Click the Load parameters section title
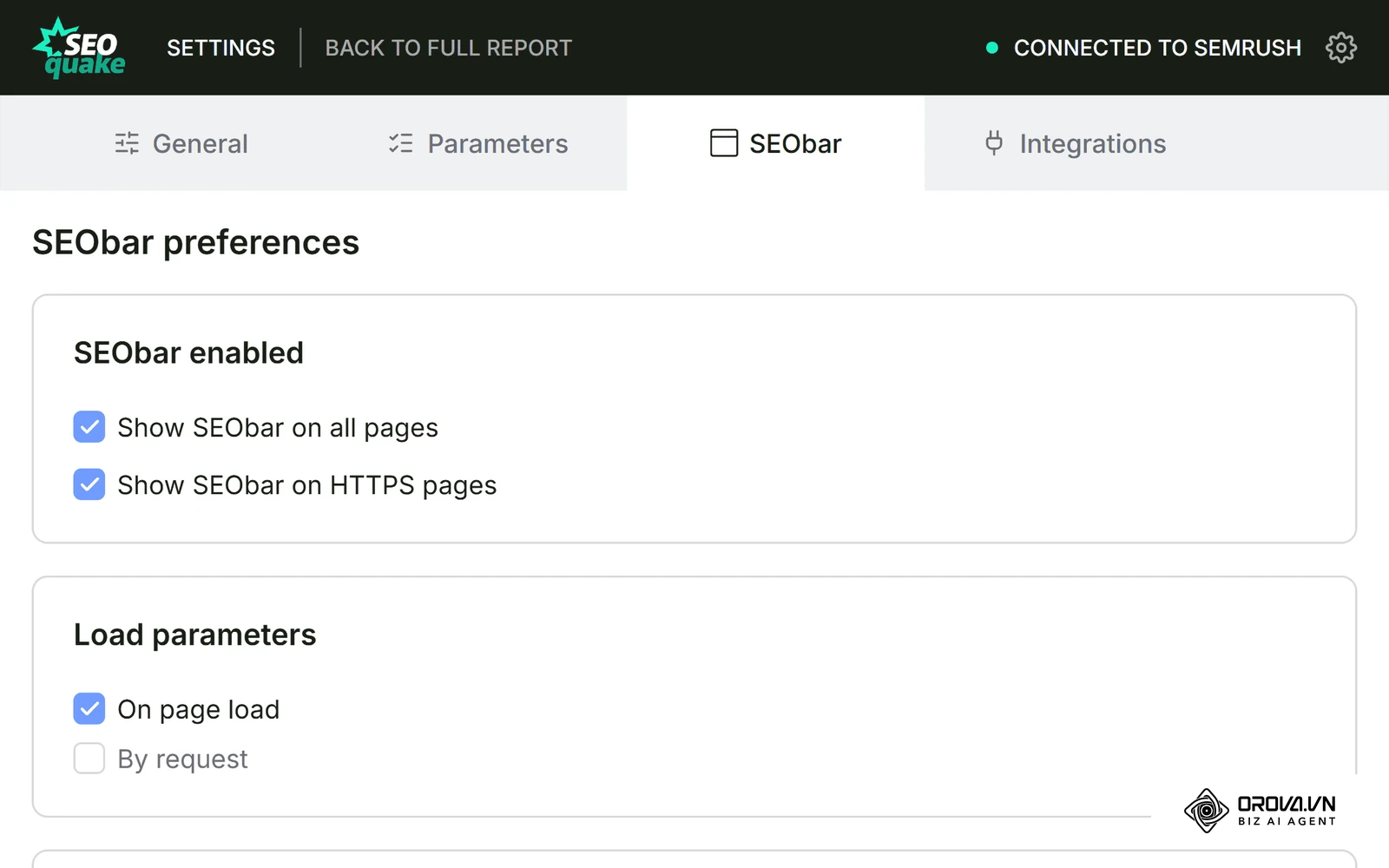This screenshot has width=1389, height=868. coord(194,635)
